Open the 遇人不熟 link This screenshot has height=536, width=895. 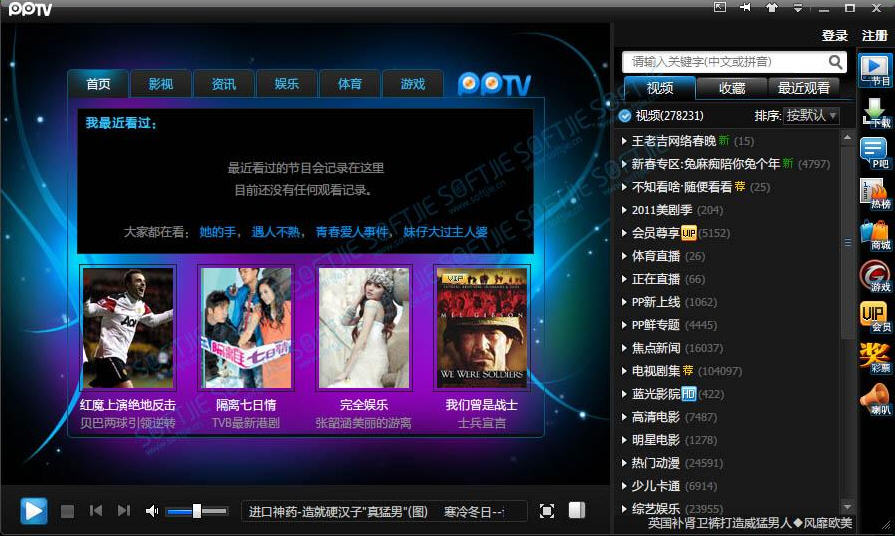[276, 232]
